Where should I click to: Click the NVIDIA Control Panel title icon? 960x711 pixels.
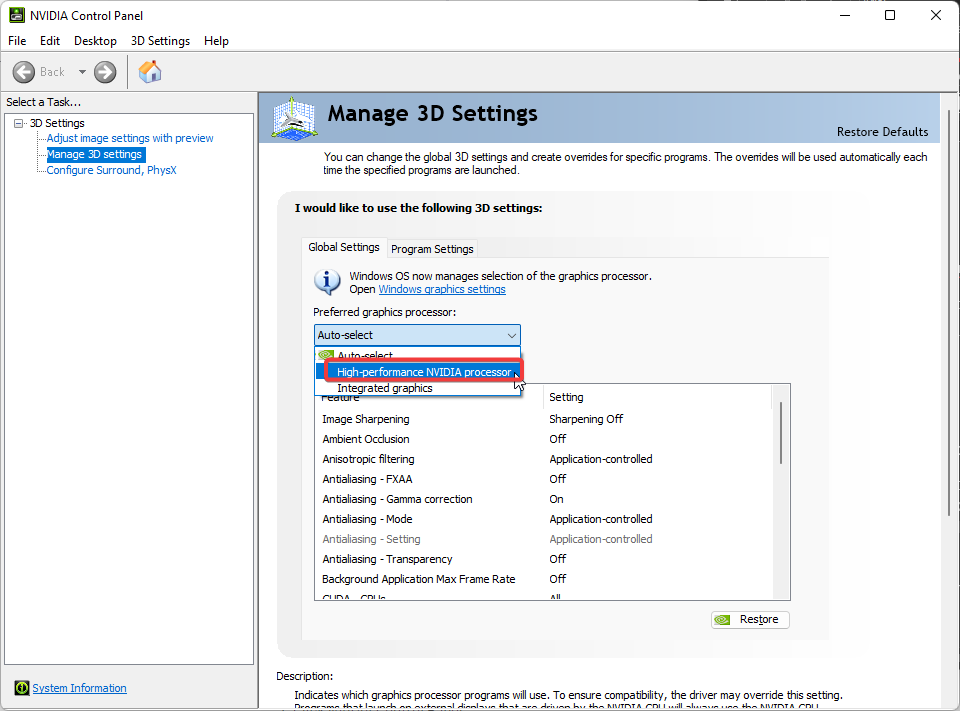click(17, 15)
